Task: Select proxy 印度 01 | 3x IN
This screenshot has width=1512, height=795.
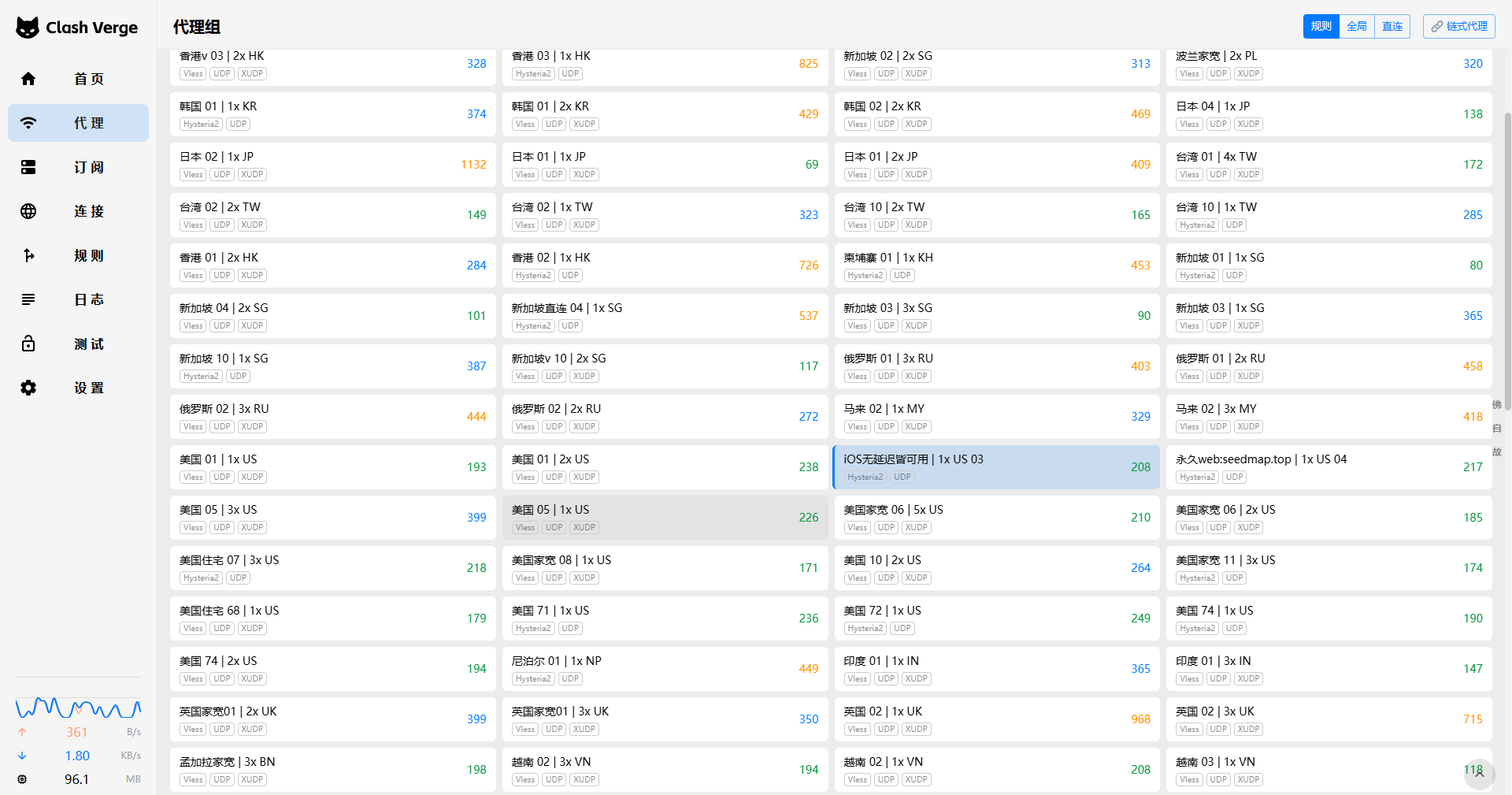Action: coord(1329,669)
